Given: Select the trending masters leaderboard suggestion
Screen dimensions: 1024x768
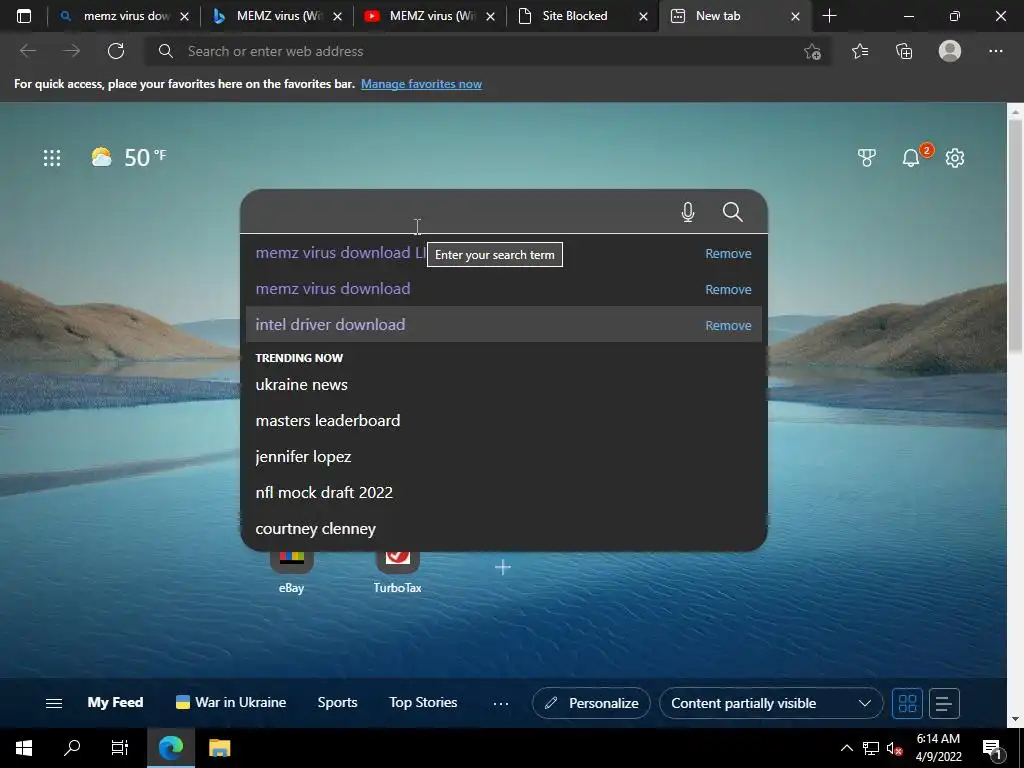Looking at the screenshot, I should [x=504, y=421].
